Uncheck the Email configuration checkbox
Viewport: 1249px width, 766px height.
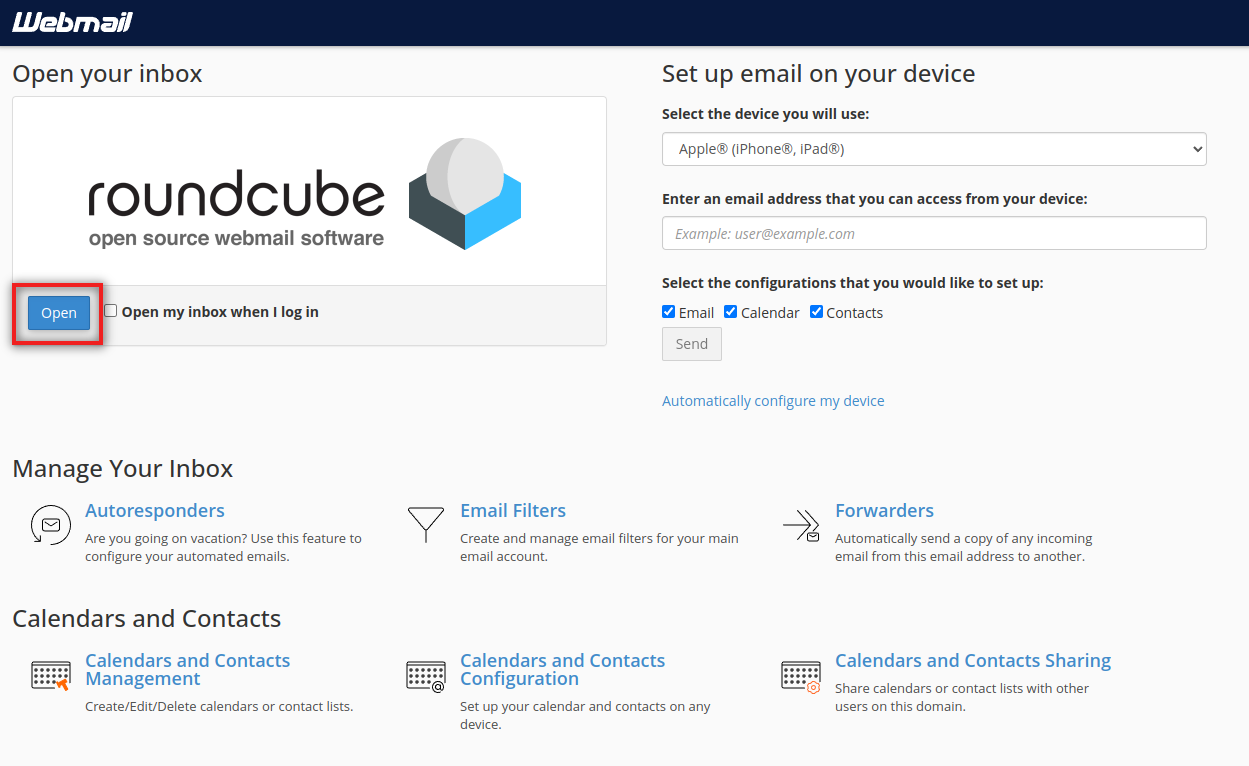669,312
